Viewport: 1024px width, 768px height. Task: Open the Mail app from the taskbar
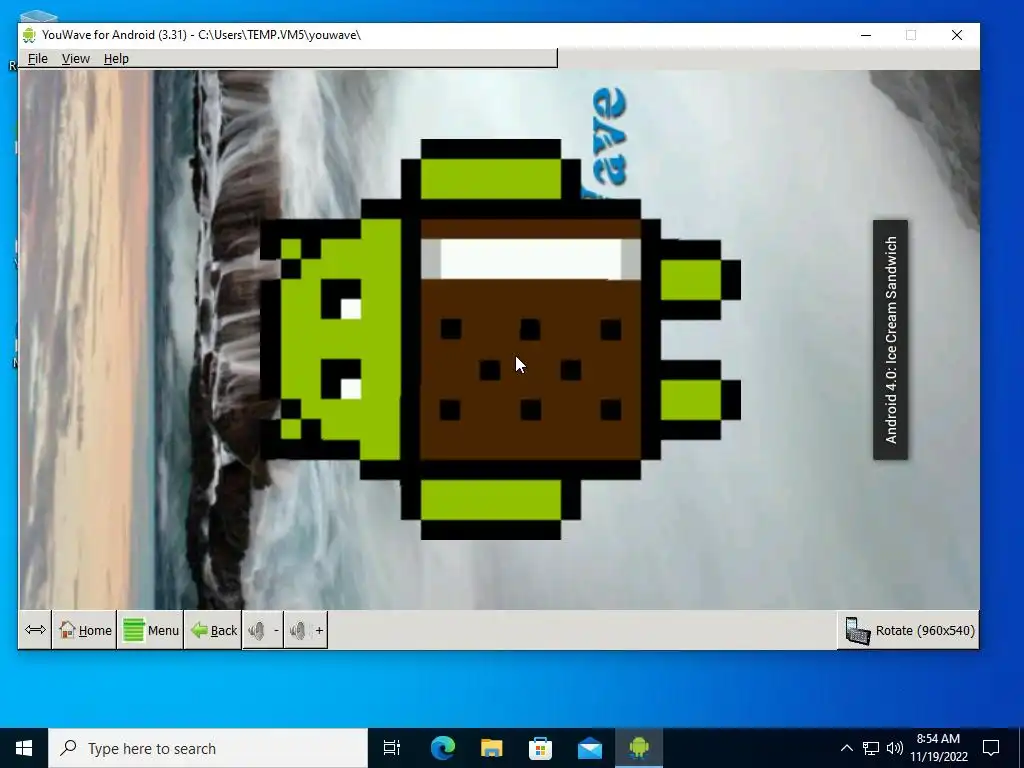(590, 748)
